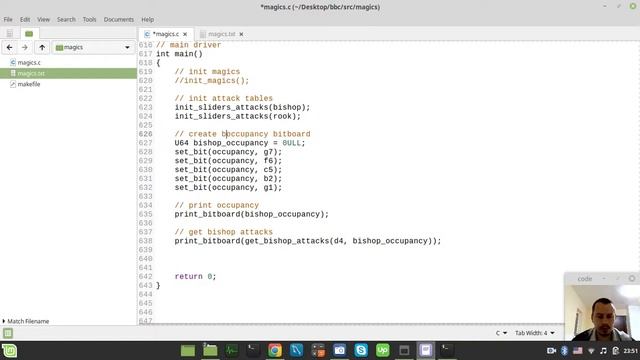Click the '// print occupancy' comment
This screenshot has width=640, height=360.
click(217, 205)
